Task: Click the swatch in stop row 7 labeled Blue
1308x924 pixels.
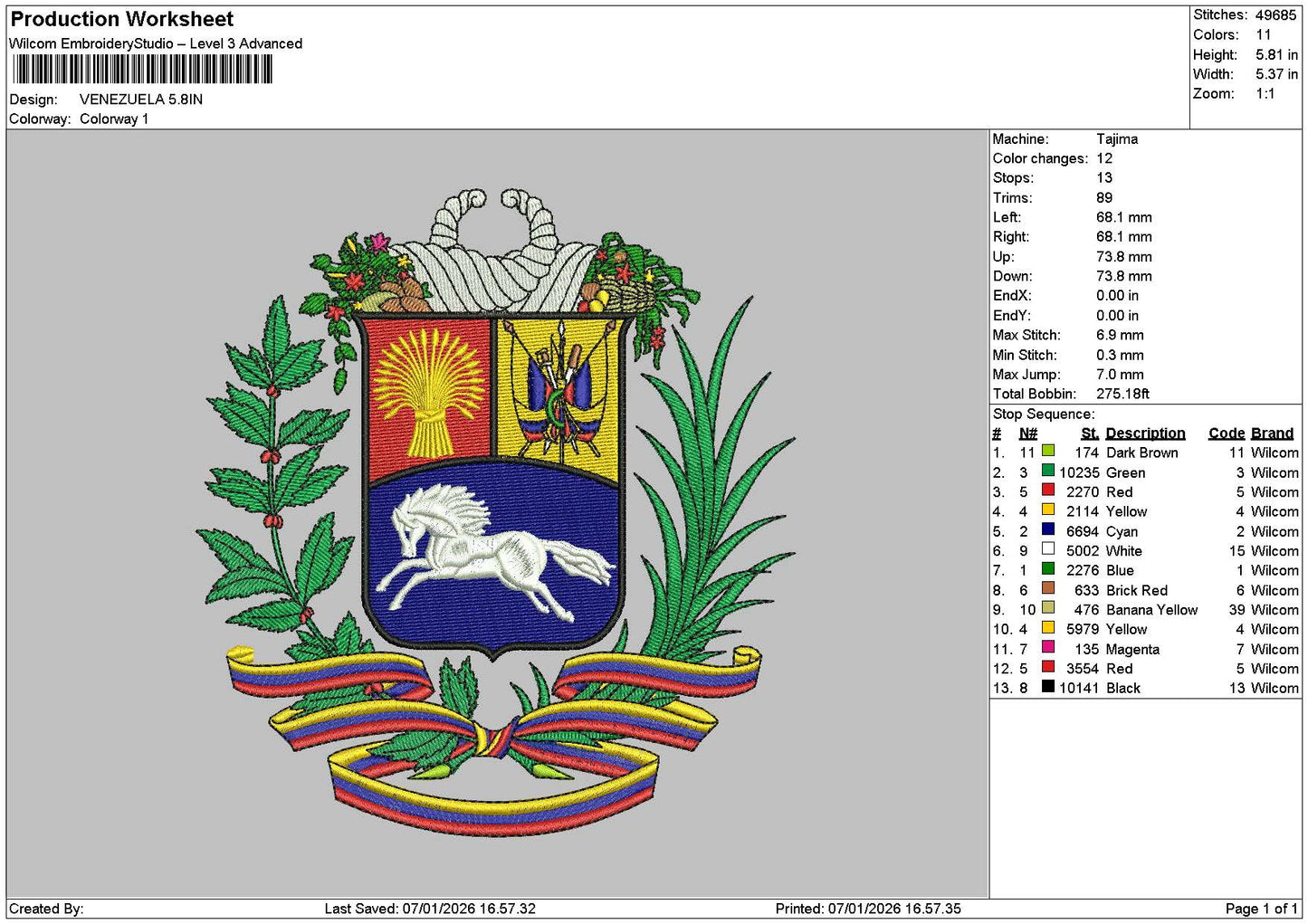Action: coord(1048,568)
